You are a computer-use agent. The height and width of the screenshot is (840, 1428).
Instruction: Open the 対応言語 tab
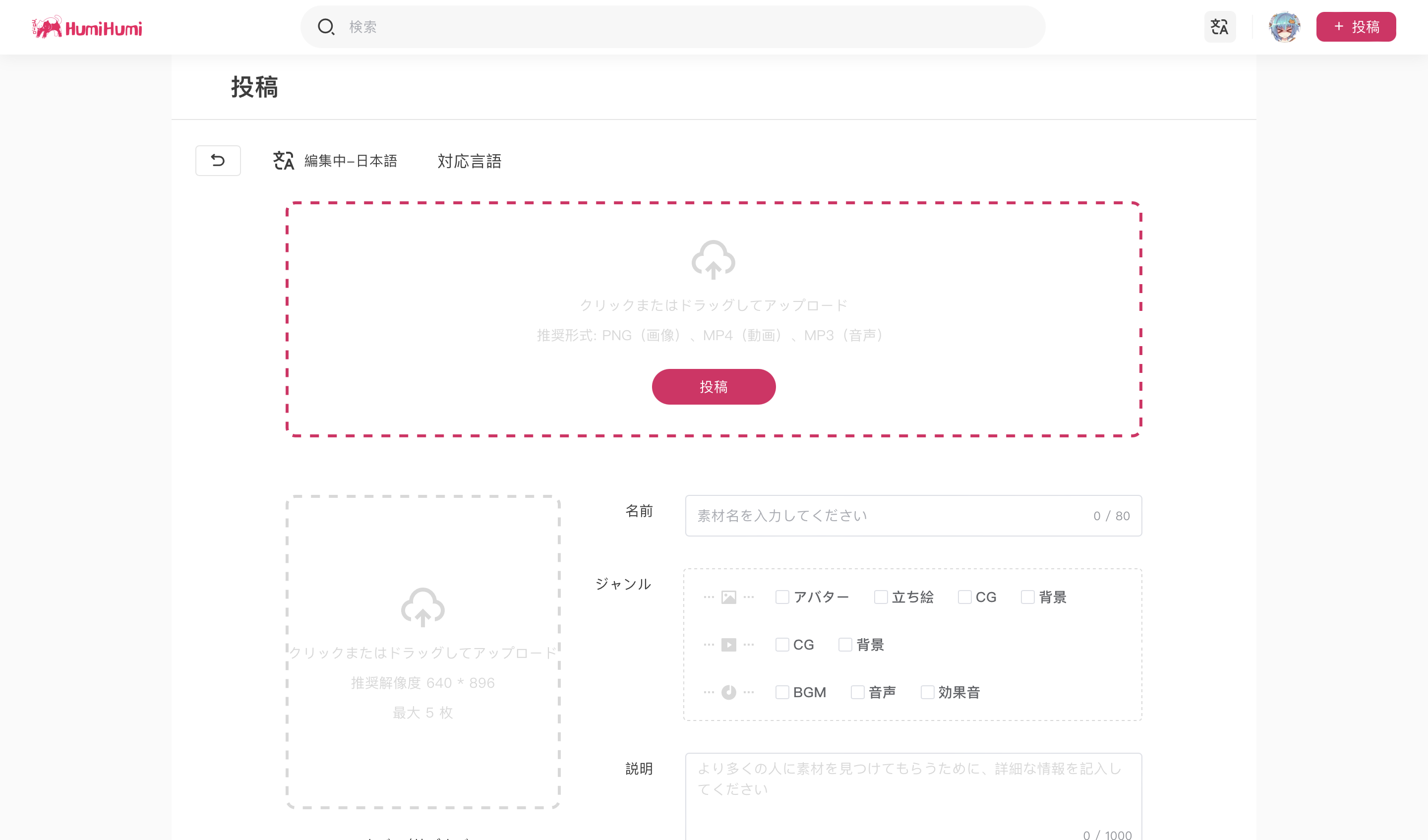(469, 161)
